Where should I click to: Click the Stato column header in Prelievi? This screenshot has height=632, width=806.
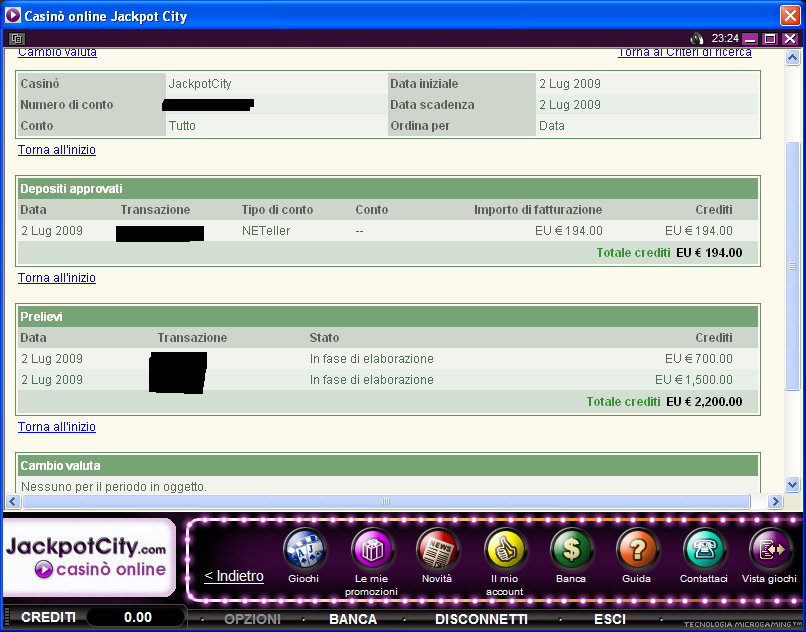coord(324,338)
